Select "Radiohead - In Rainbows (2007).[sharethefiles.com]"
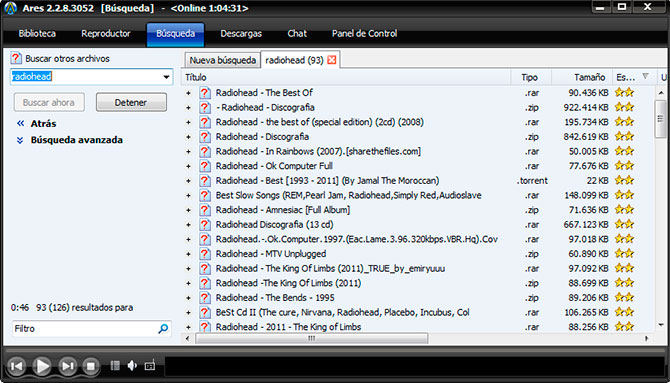The height and width of the screenshot is (383, 670). 318,151
